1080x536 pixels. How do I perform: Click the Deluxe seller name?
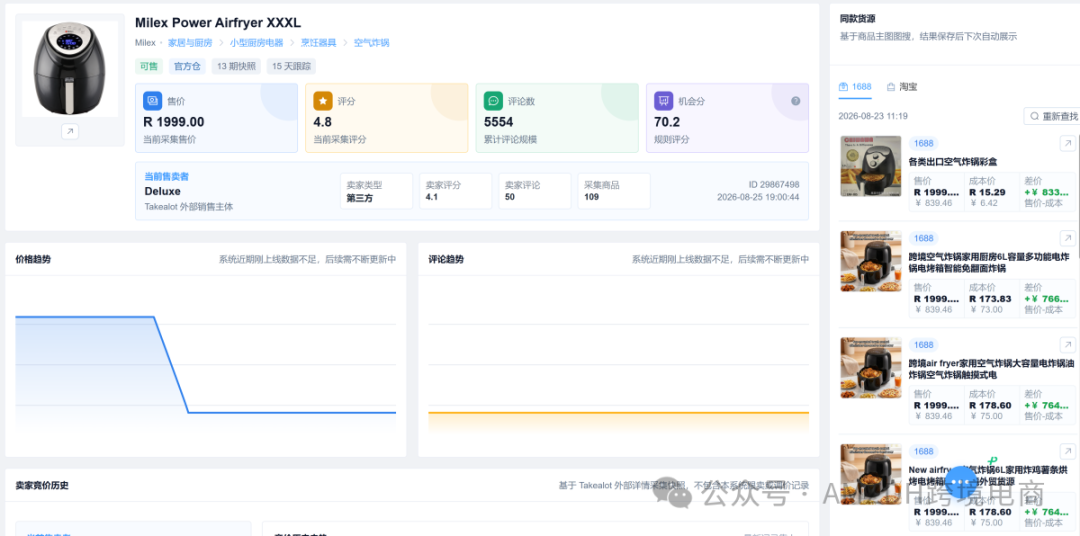[163, 191]
